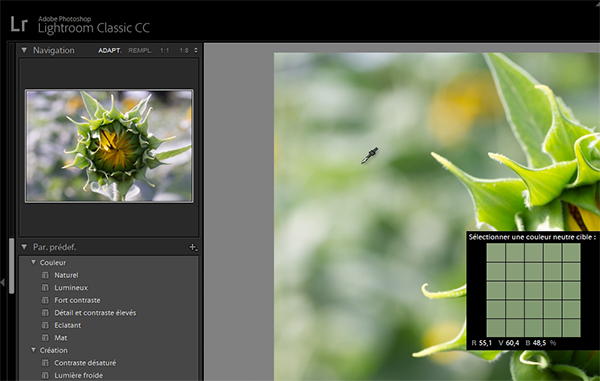
Task: Open the zoom ratio stepper arrows
Action: pos(196,50)
